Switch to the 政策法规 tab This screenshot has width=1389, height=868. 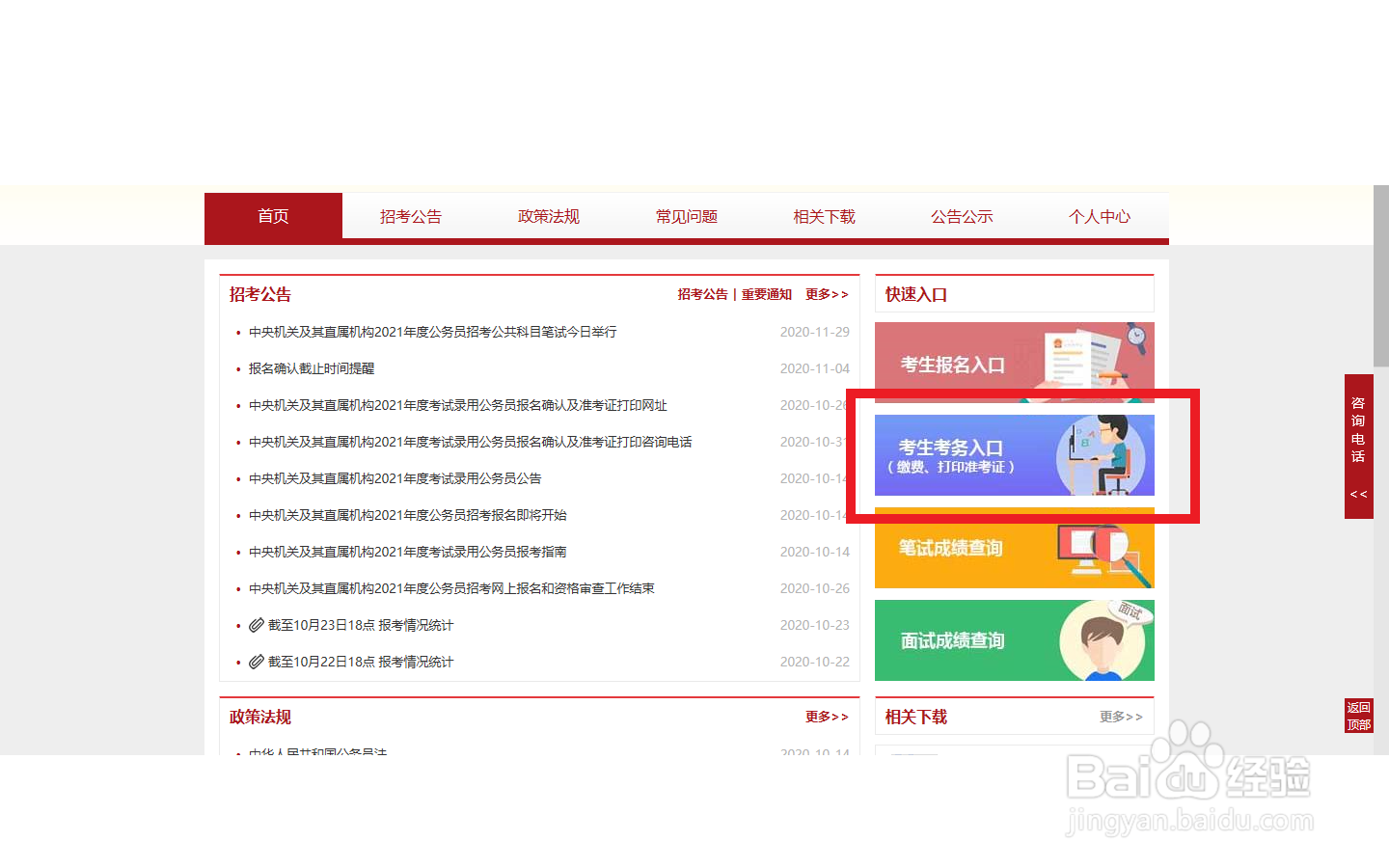pyautogui.click(x=549, y=216)
